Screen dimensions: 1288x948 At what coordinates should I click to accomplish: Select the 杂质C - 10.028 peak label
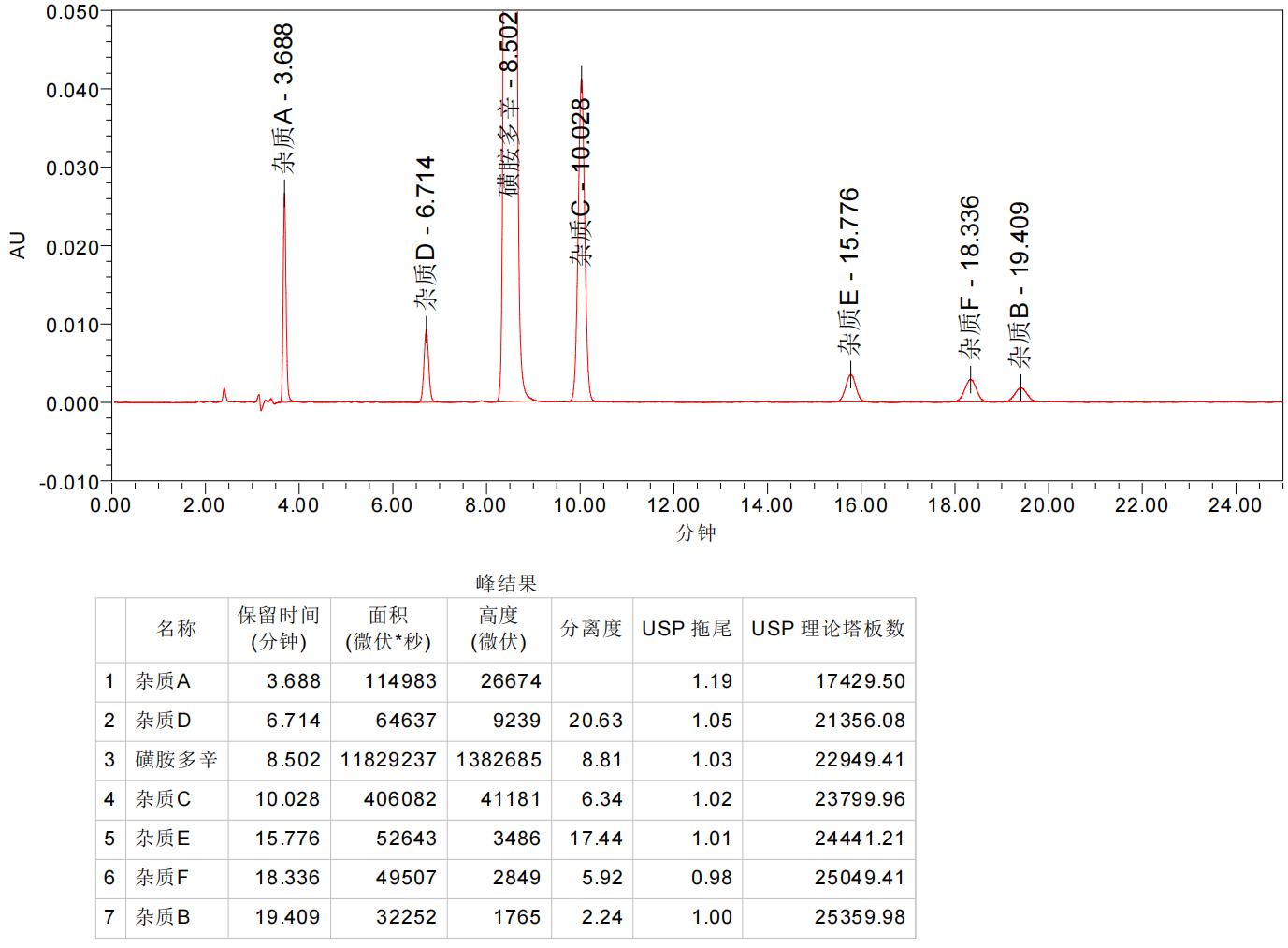(x=581, y=182)
